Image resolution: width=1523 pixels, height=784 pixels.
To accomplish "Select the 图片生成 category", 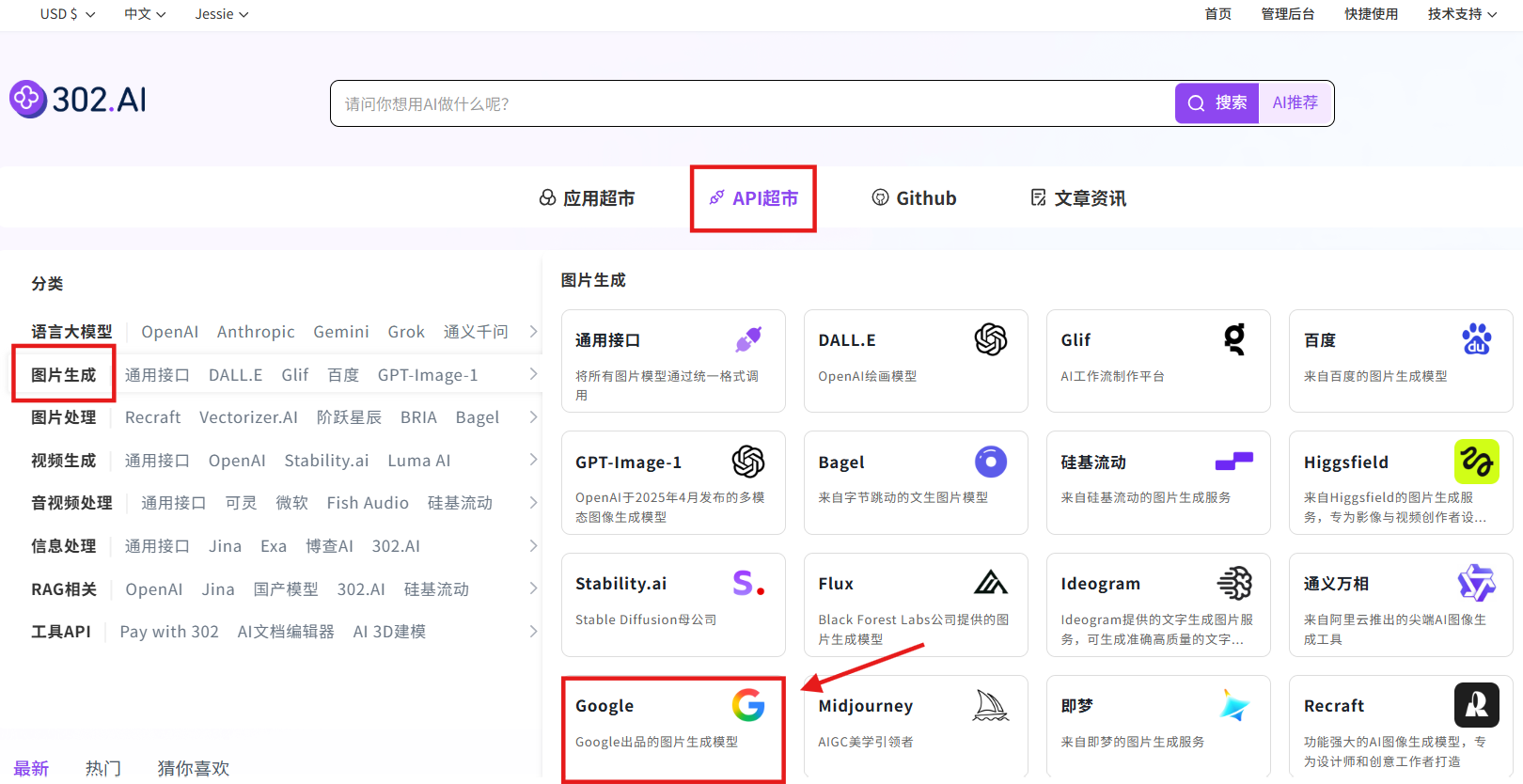I will [63, 374].
